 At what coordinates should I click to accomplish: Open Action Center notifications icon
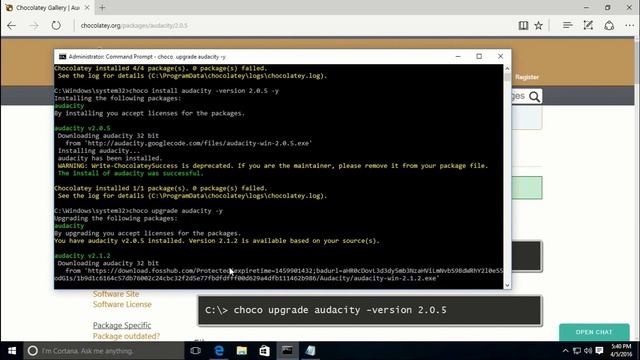[599, 351]
